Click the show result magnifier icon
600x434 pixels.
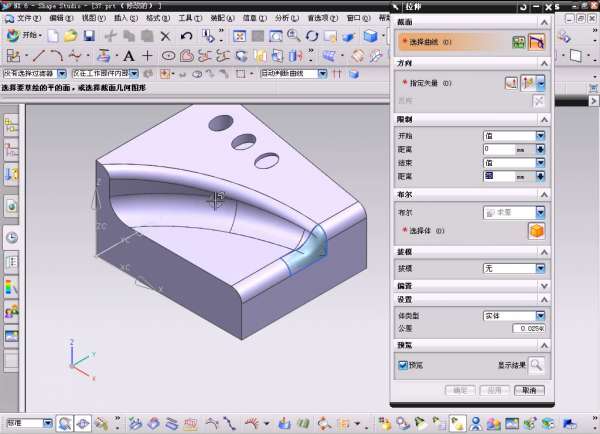coord(536,365)
